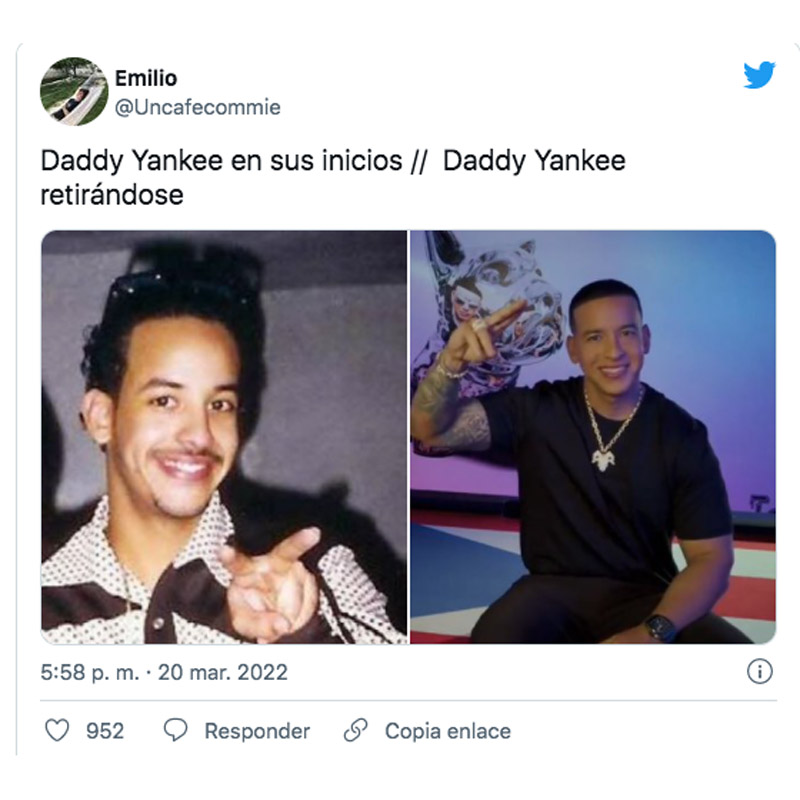The image size is (800, 800).
Task: Like the tweet with the heart icon
Action: (57, 730)
